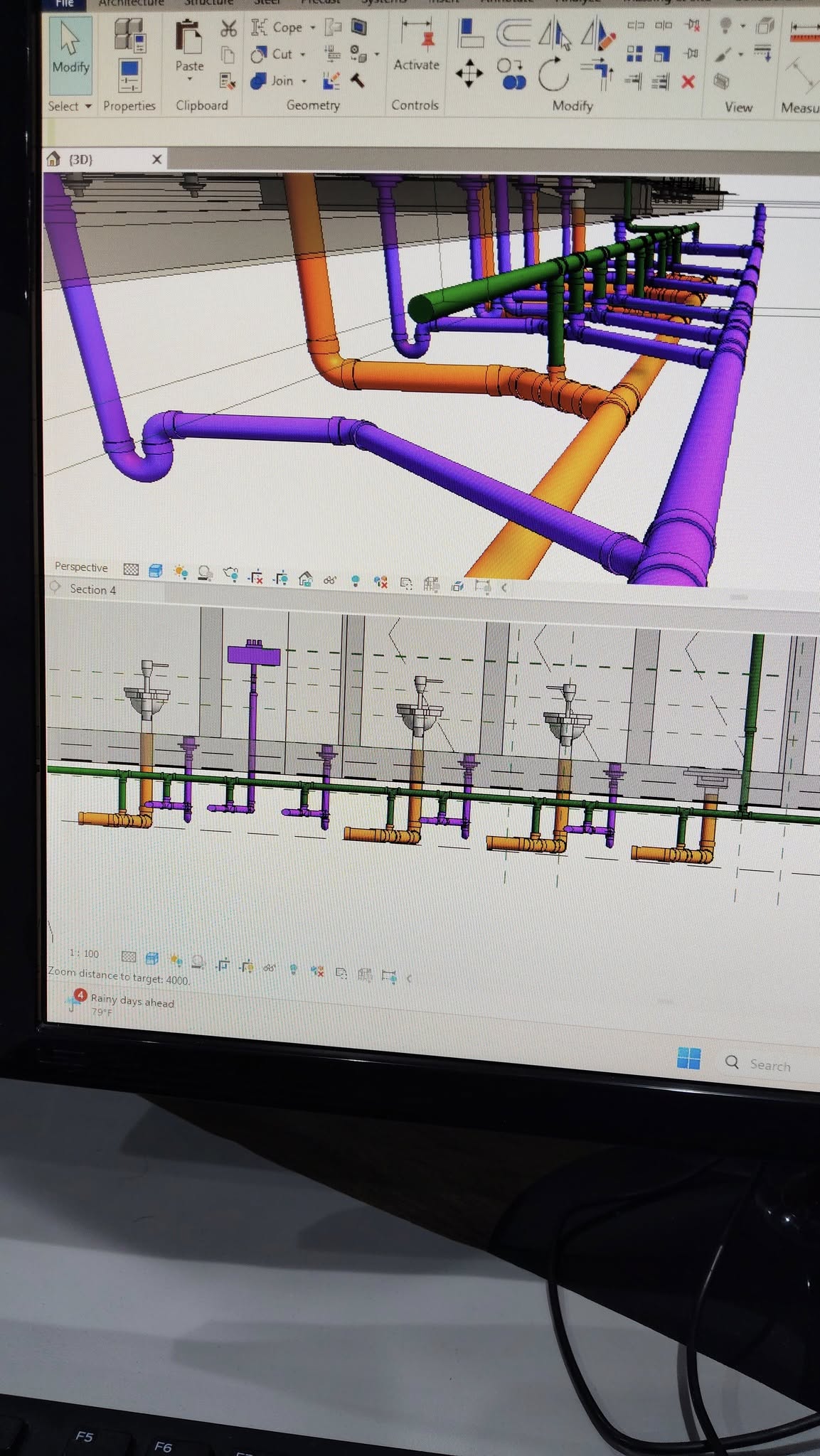This screenshot has height=1456, width=820.
Task: Click the Aligned Dimension measure icon
Action: [x=805, y=31]
